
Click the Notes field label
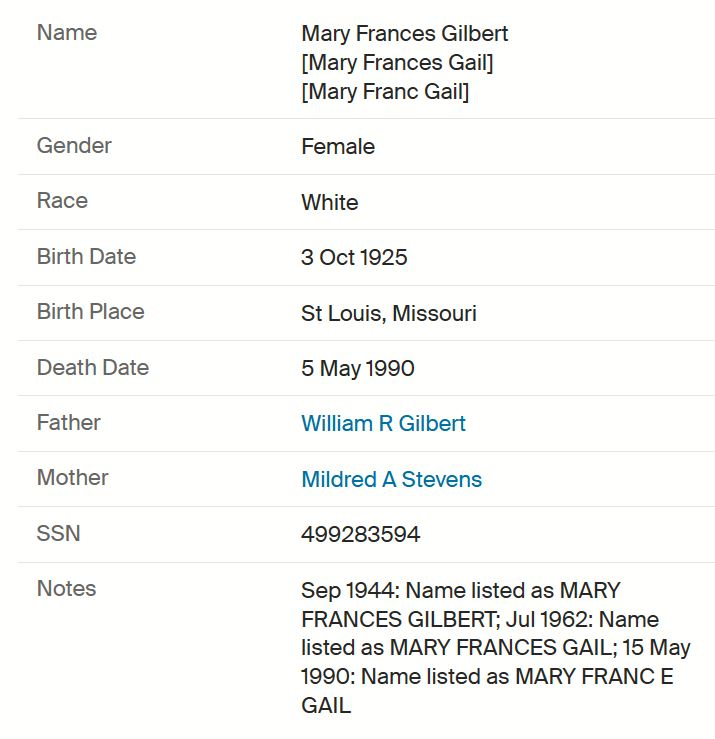(66, 589)
